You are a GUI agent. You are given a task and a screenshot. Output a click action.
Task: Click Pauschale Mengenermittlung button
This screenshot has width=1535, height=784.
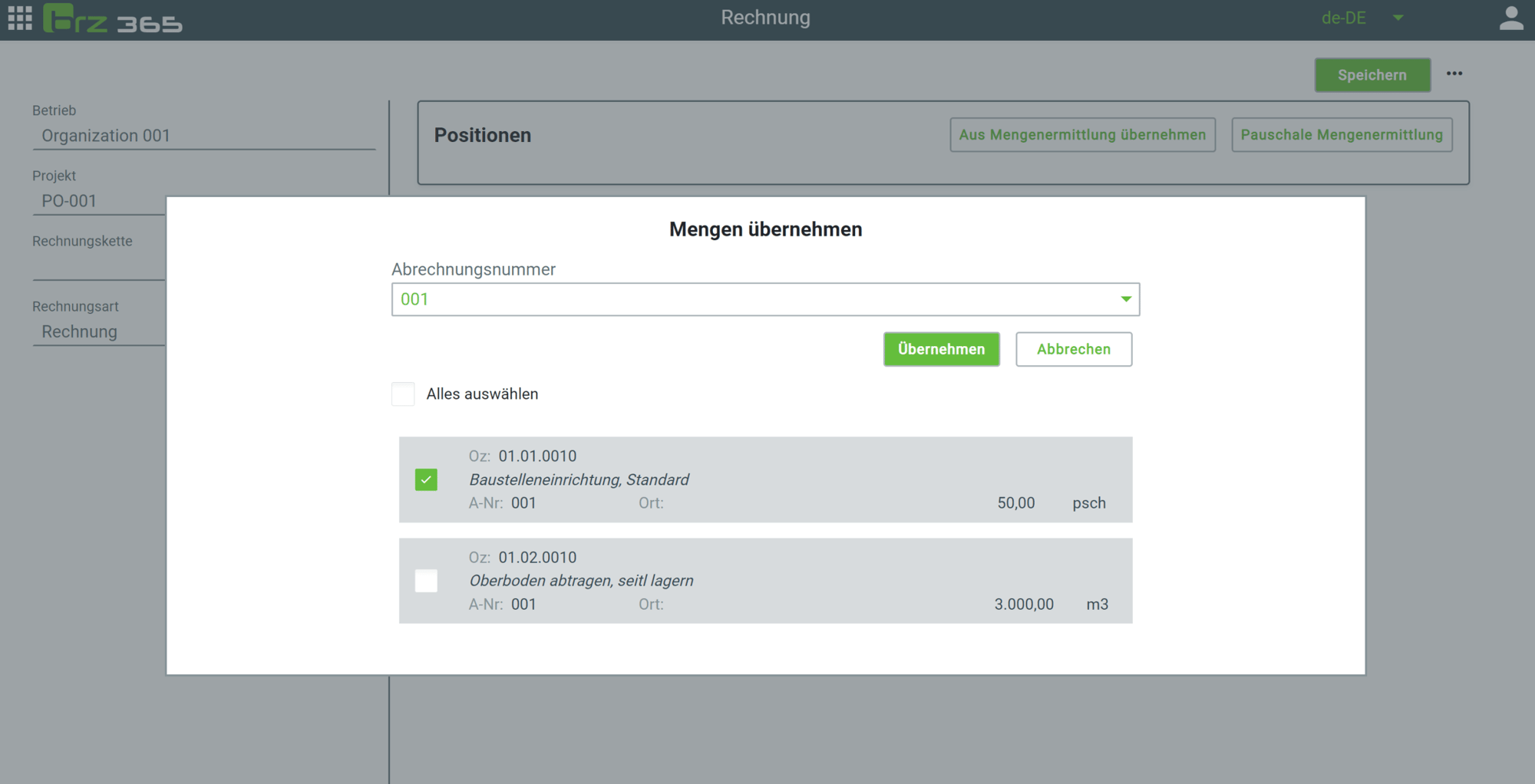point(1342,135)
